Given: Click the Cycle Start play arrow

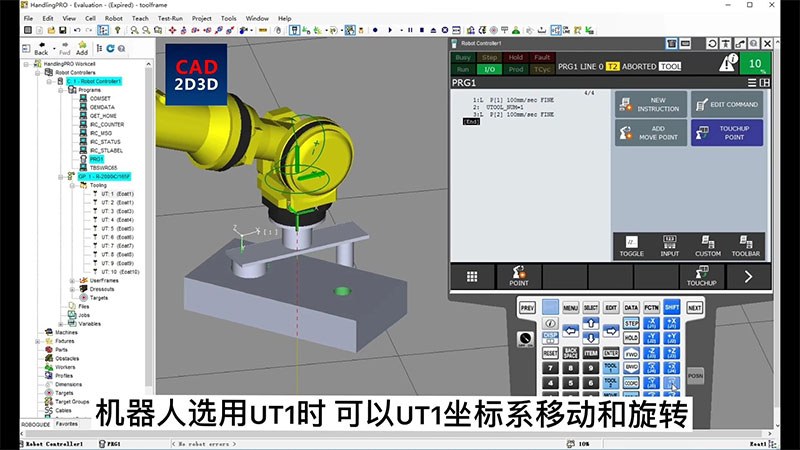Looking at the screenshot, I should (390, 31).
